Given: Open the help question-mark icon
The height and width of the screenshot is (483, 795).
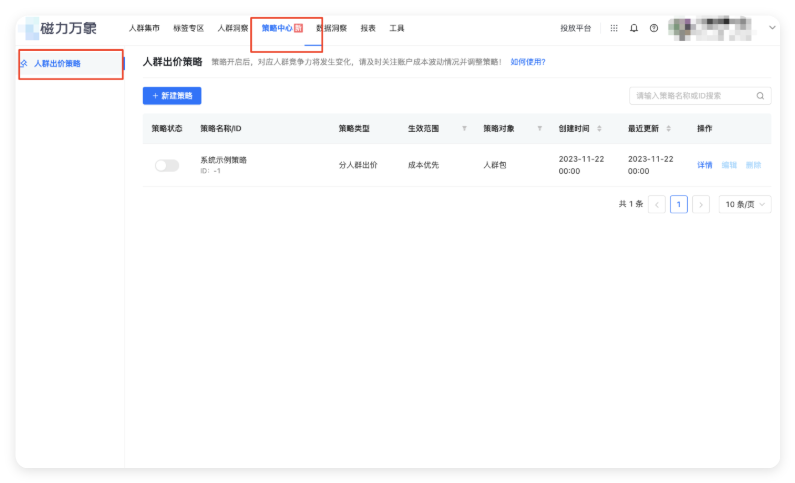Looking at the screenshot, I should point(654,28).
